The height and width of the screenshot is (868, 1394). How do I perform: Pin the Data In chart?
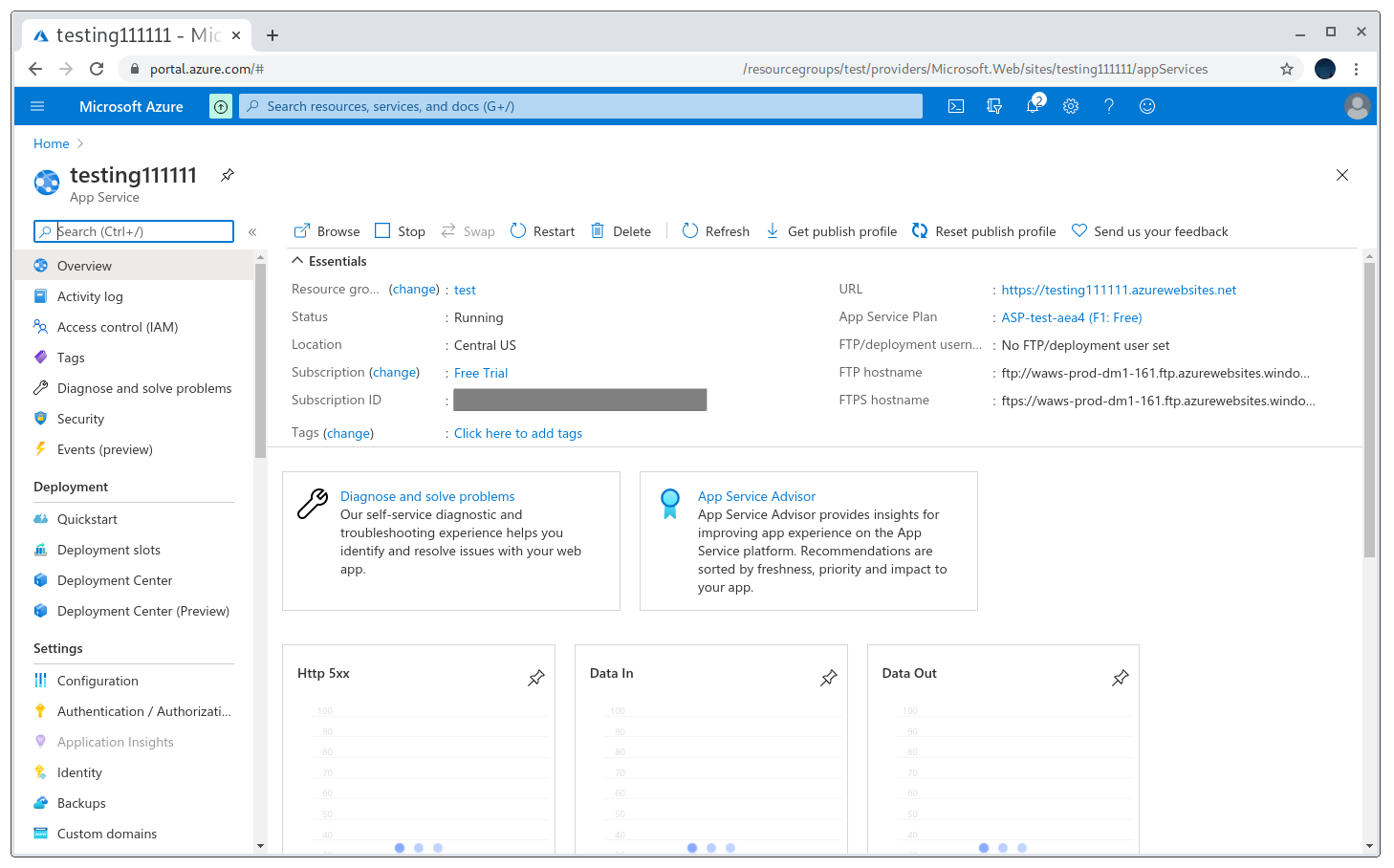point(829,678)
